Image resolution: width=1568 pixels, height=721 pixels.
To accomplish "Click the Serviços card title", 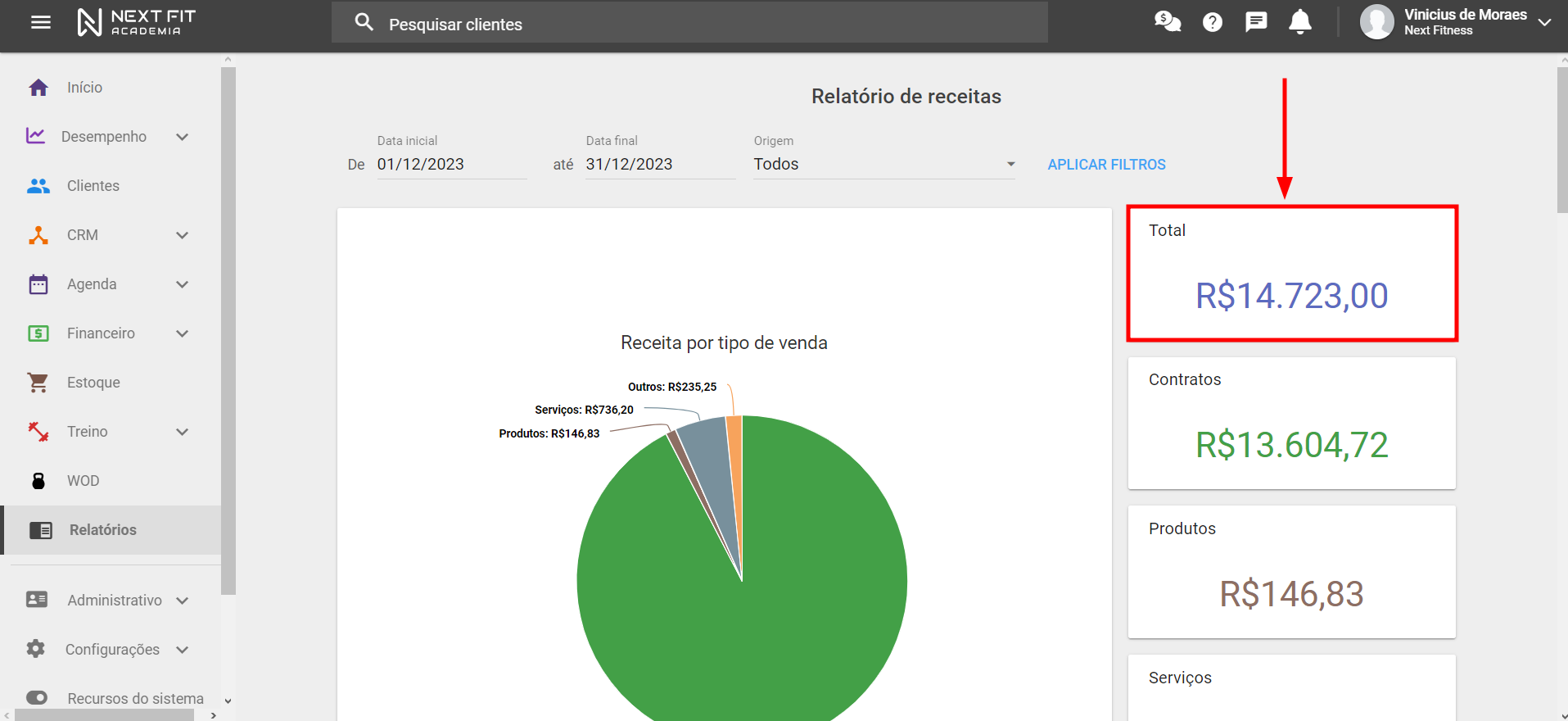I will tap(1180, 678).
